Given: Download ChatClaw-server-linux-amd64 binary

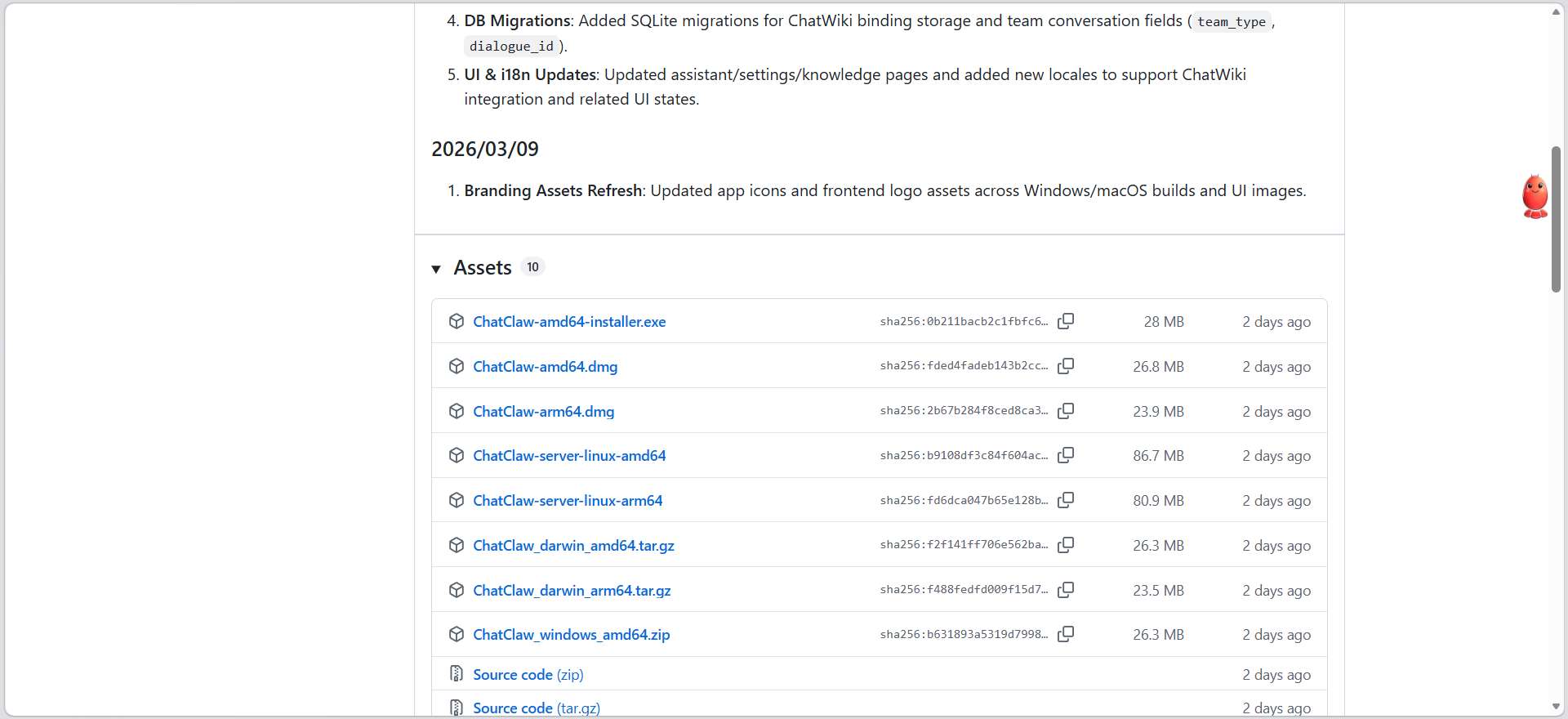Looking at the screenshot, I should [569, 456].
